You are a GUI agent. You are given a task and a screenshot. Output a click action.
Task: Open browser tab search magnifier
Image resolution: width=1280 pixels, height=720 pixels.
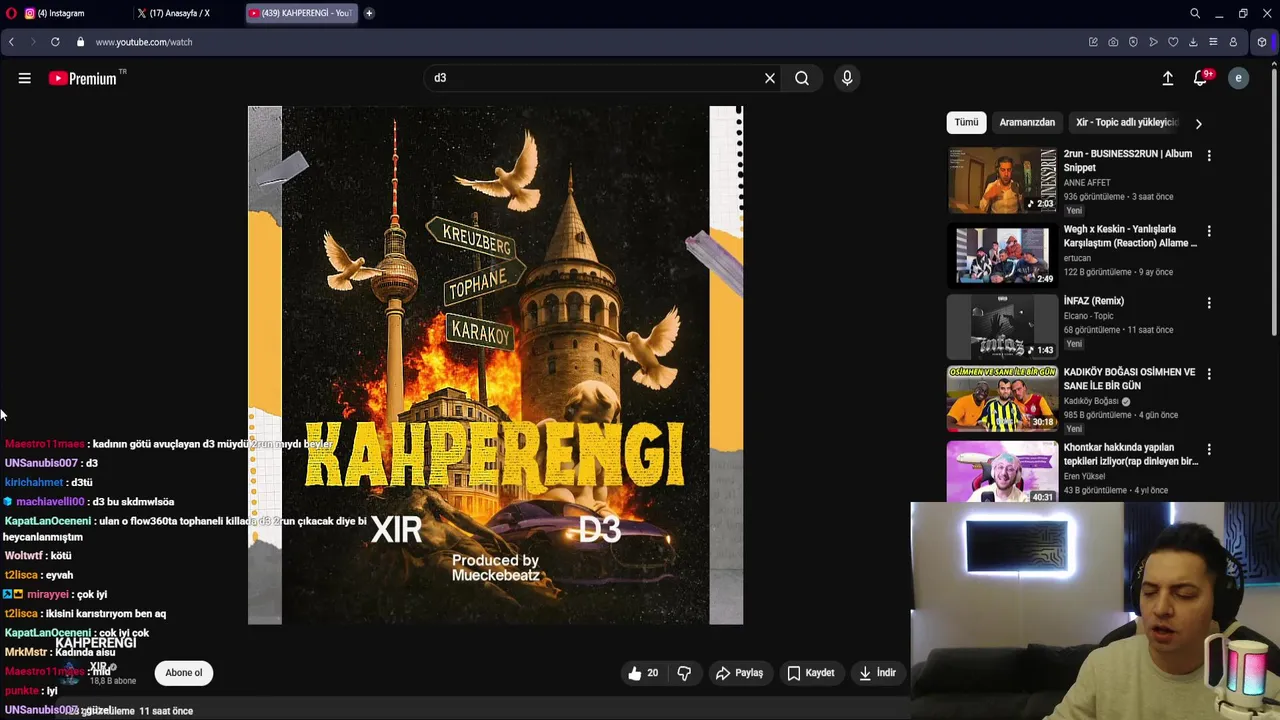click(1195, 13)
